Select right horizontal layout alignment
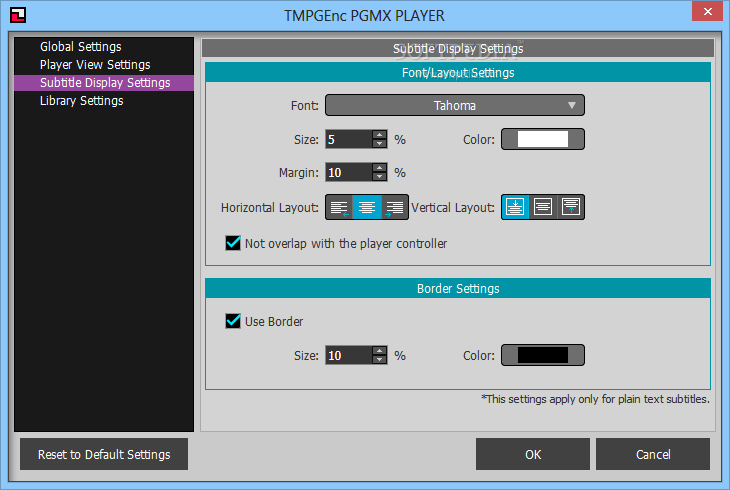Screen dimensions: 730x490 click(x=394, y=207)
